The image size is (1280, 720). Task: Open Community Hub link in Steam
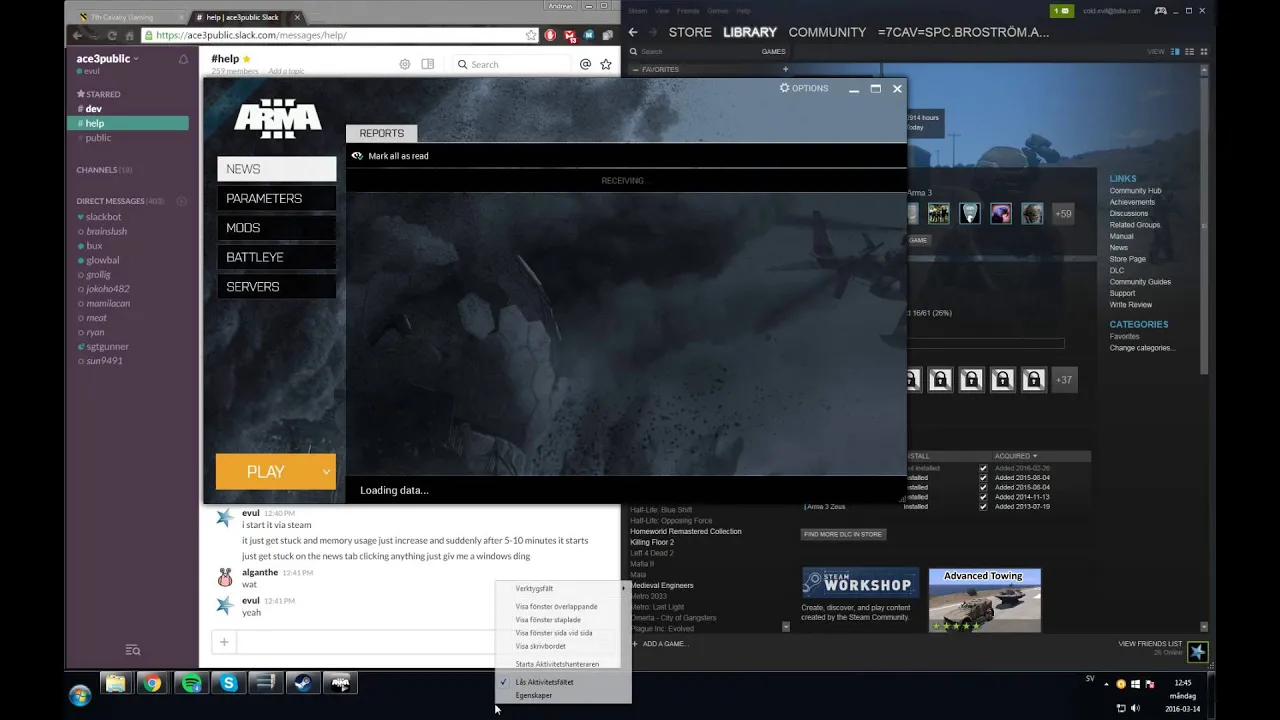coord(1135,191)
